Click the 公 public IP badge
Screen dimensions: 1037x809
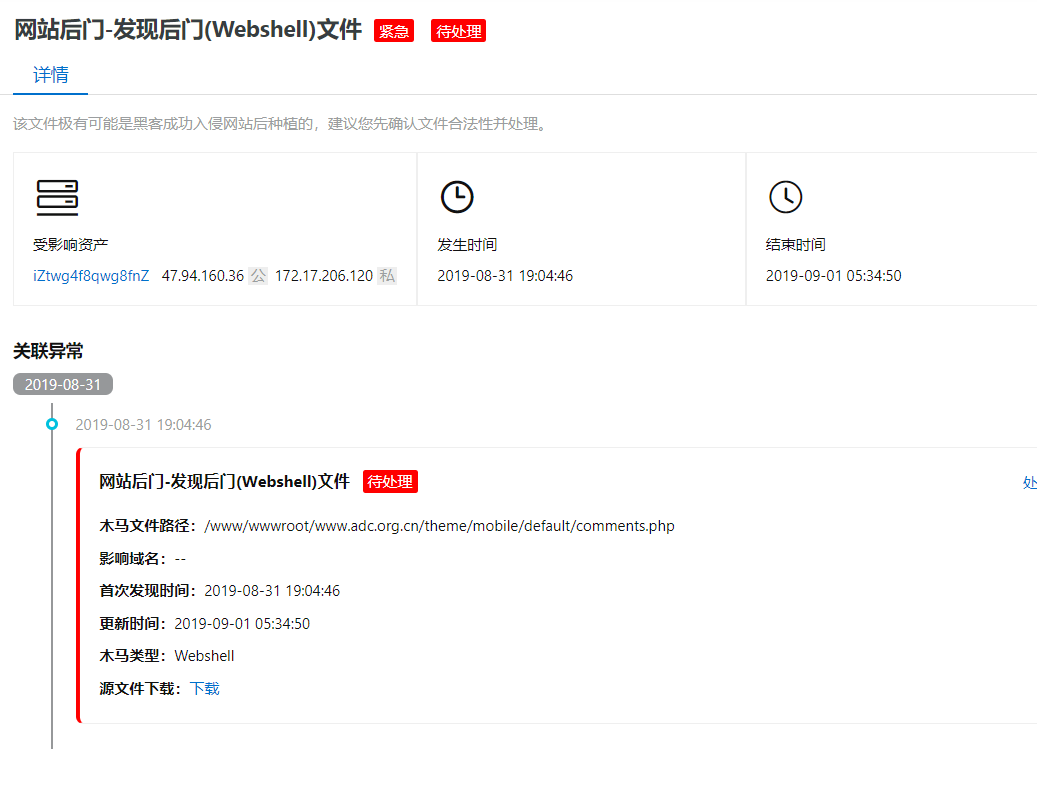pos(258,276)
